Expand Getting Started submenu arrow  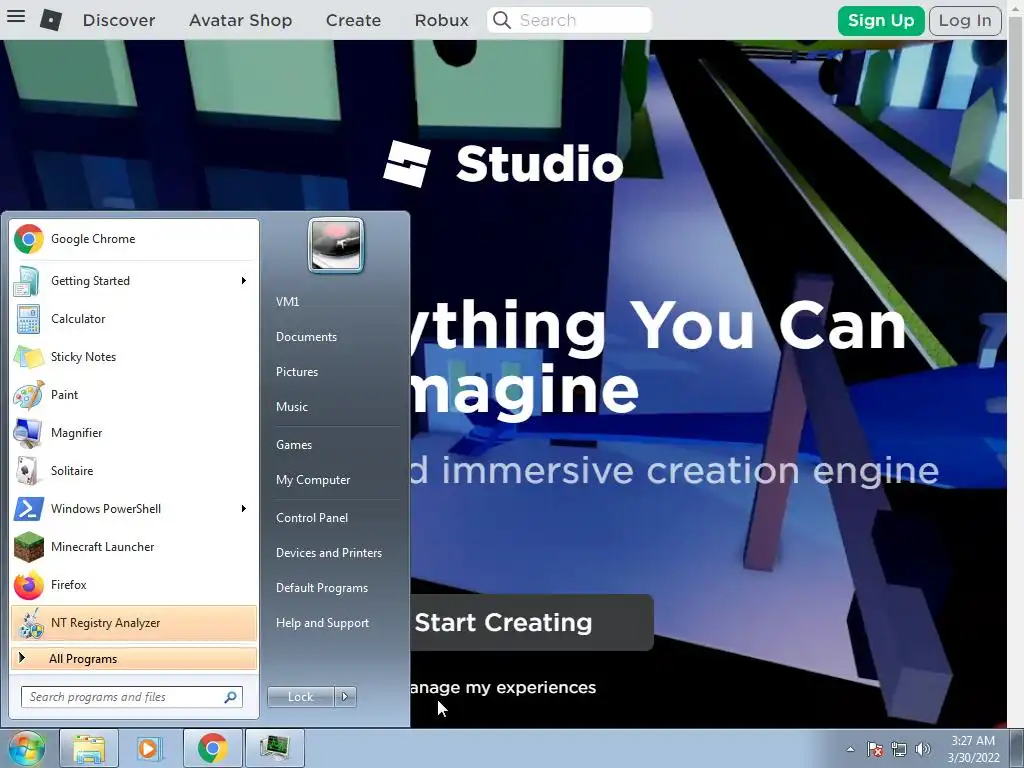pos(244,281)
